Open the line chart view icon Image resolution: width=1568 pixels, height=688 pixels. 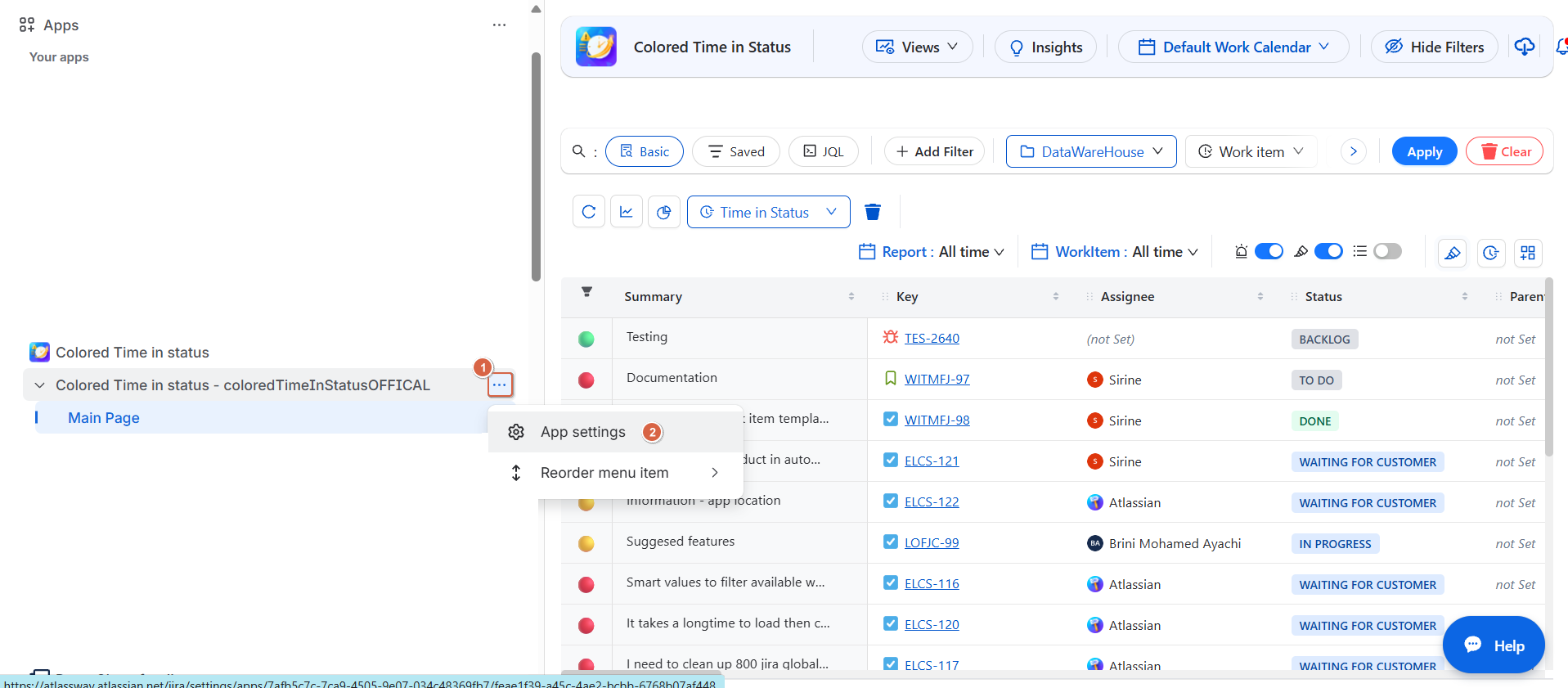click(x=627, y=212)
